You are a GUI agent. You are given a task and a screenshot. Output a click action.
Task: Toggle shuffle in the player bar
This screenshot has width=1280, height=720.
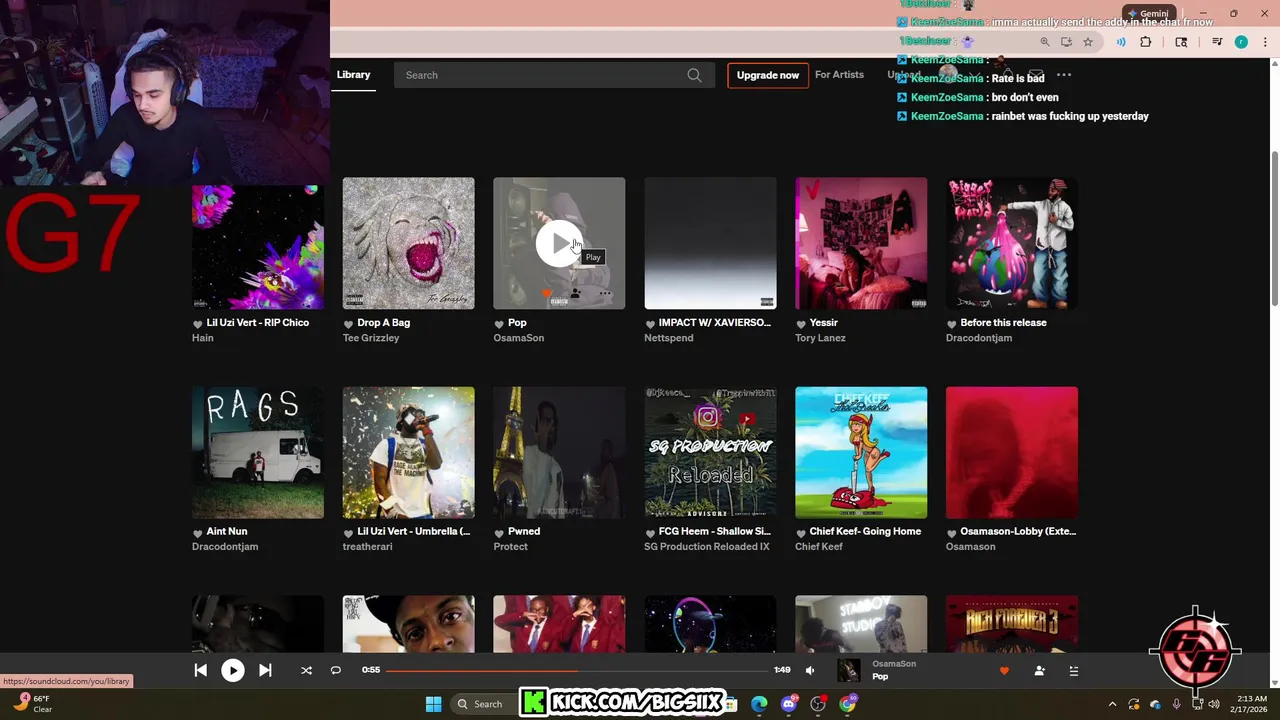pos(306,671)
